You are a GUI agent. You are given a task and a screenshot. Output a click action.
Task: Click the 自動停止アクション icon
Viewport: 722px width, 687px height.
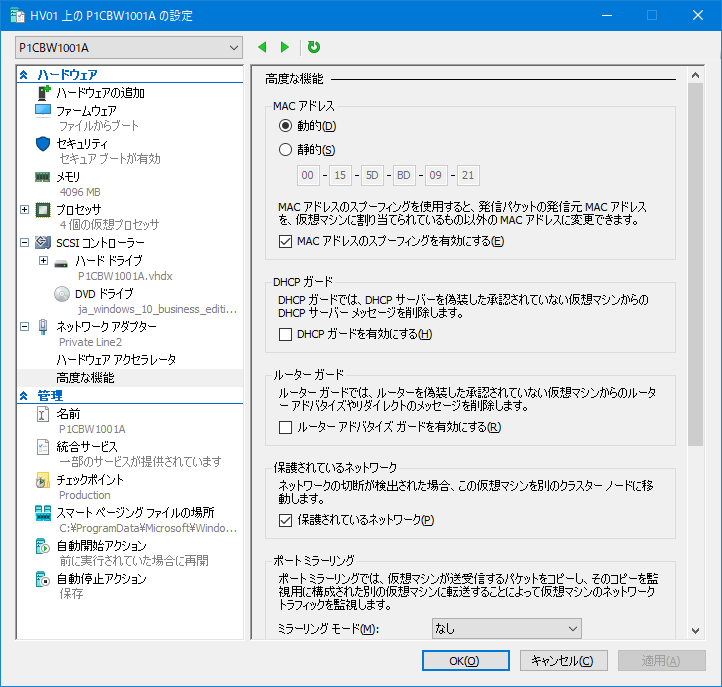pos(43,579)
